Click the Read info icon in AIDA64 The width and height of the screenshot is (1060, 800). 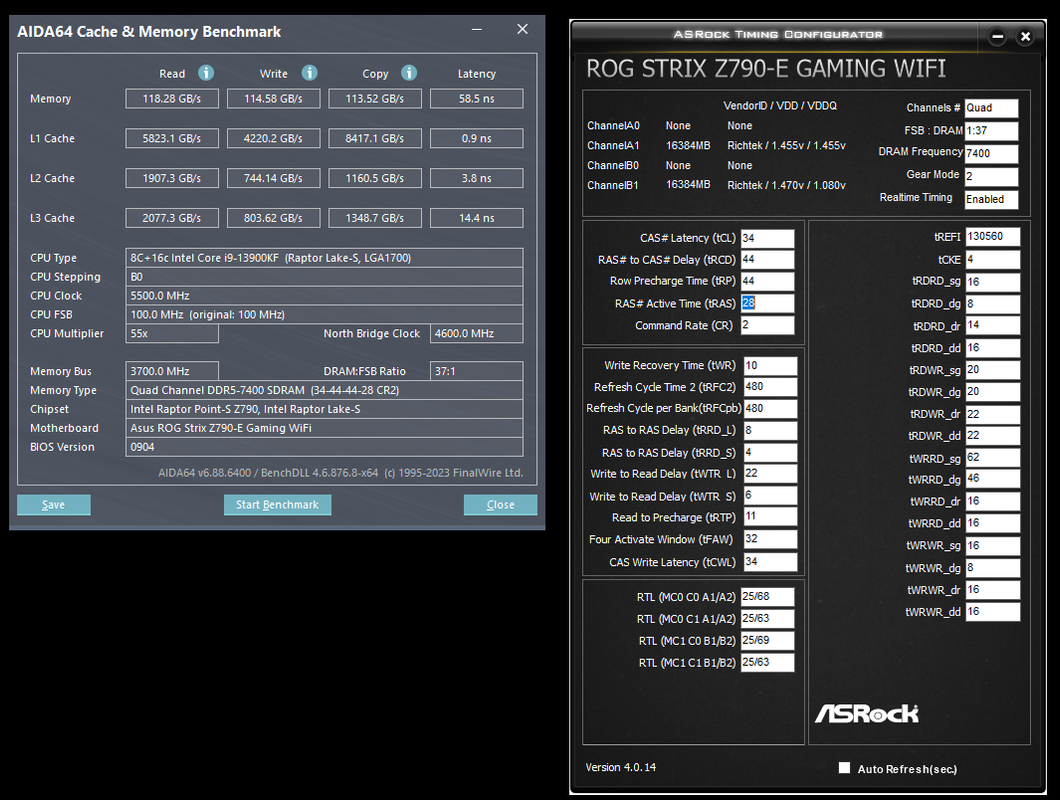[x=206, y=72]
